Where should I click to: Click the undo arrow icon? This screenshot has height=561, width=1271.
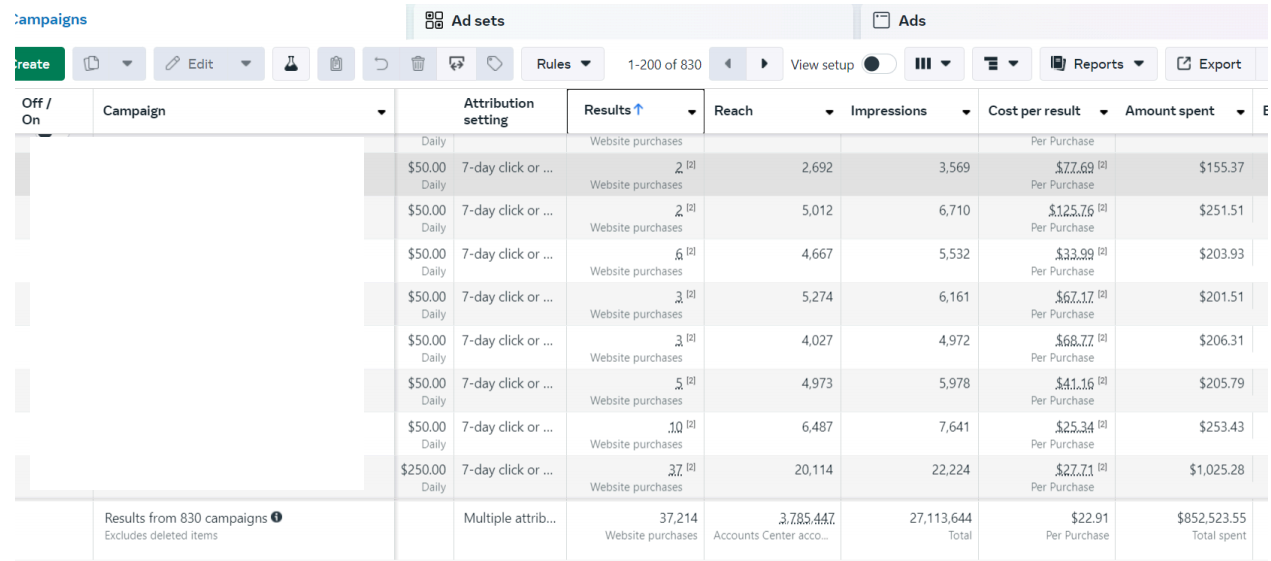click(381, 64)
